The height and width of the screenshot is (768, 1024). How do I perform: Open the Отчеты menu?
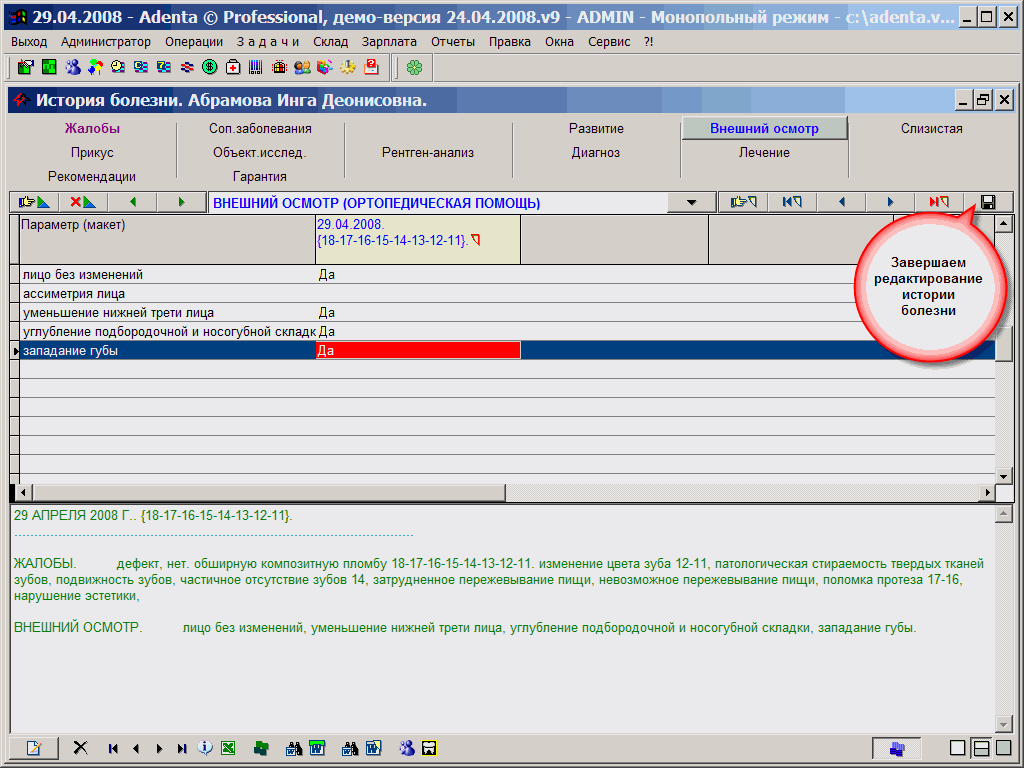coord(453,41)
